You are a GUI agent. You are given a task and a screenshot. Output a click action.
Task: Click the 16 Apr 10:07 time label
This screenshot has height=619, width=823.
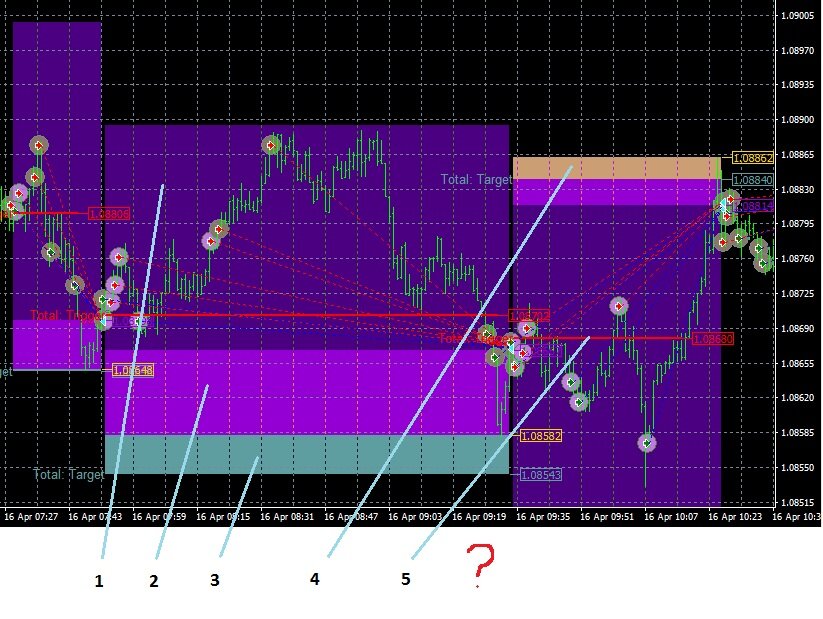[671, 517]
